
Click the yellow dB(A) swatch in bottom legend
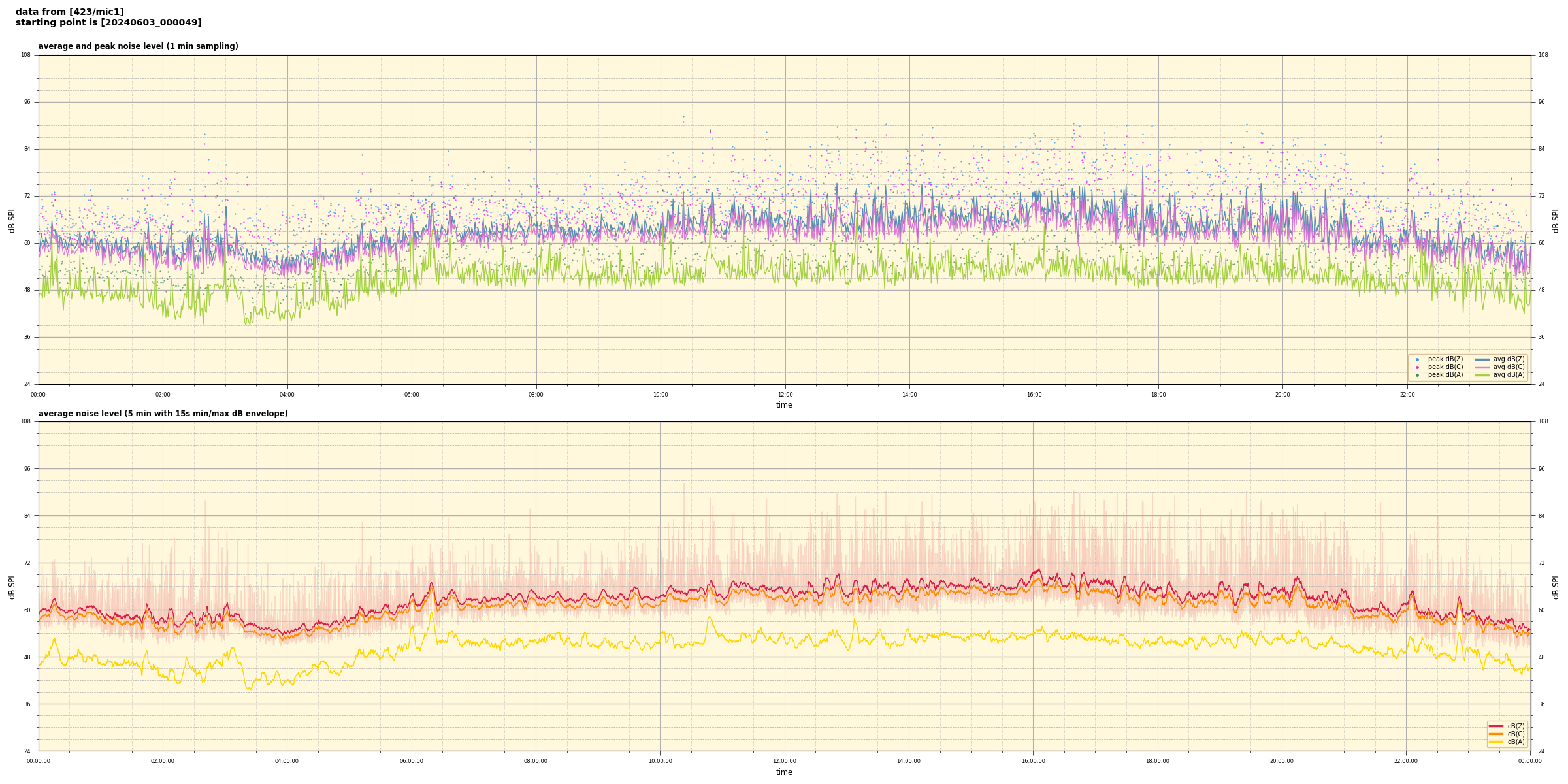tap(1496, 742)
